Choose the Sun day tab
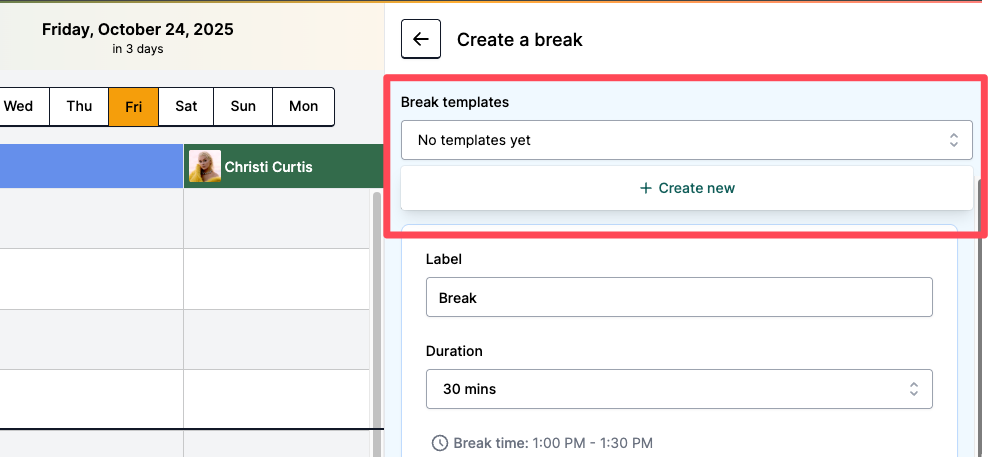The width and height of the screenshot is (988, 457). [243, 106]
